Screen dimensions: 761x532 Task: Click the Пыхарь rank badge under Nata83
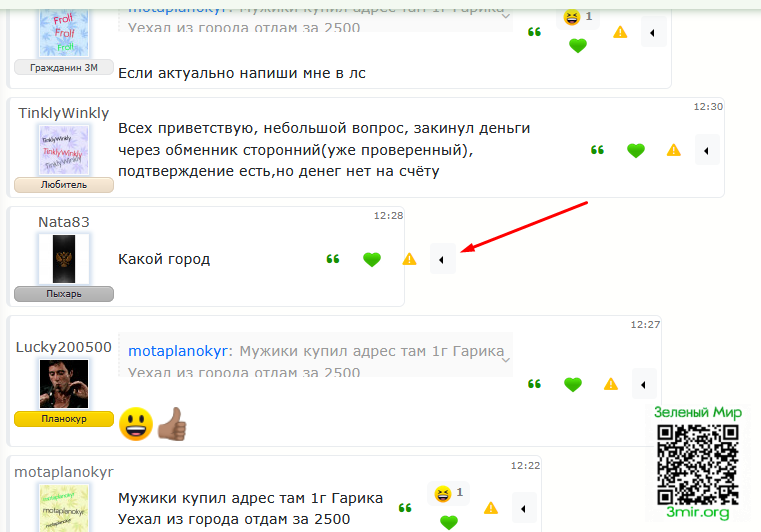64,294
